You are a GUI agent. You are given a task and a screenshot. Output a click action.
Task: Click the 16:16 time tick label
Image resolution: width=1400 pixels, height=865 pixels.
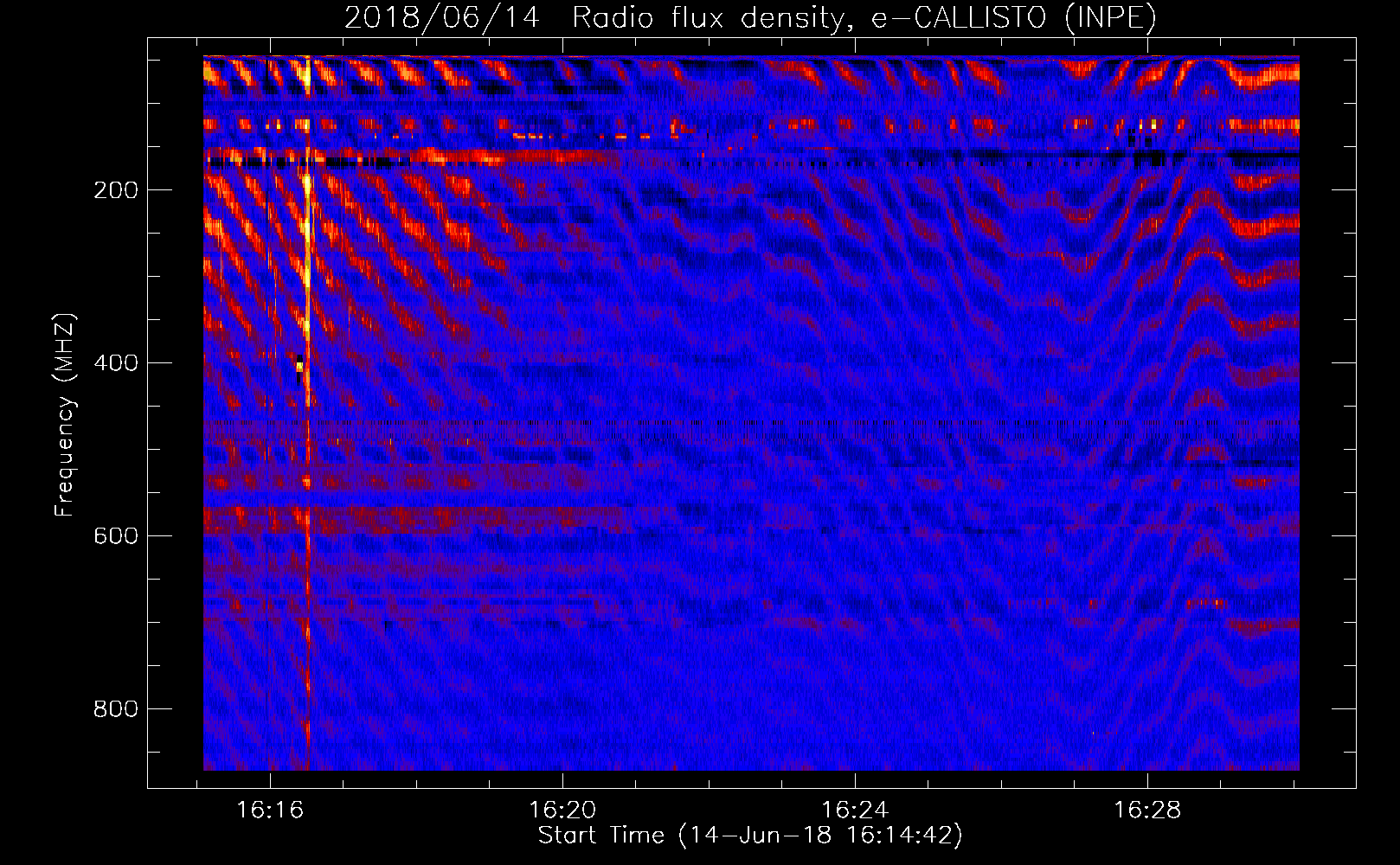[270, 811]
